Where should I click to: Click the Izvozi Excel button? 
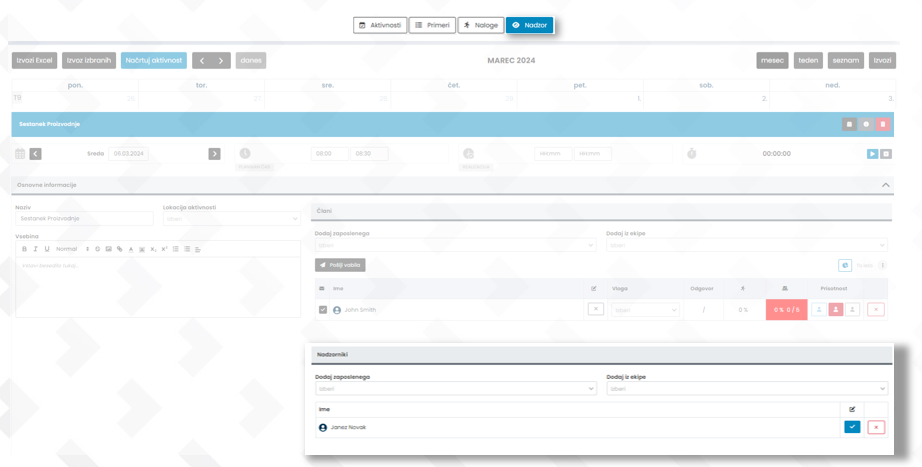pyautogui.click(x=34, y=61)
